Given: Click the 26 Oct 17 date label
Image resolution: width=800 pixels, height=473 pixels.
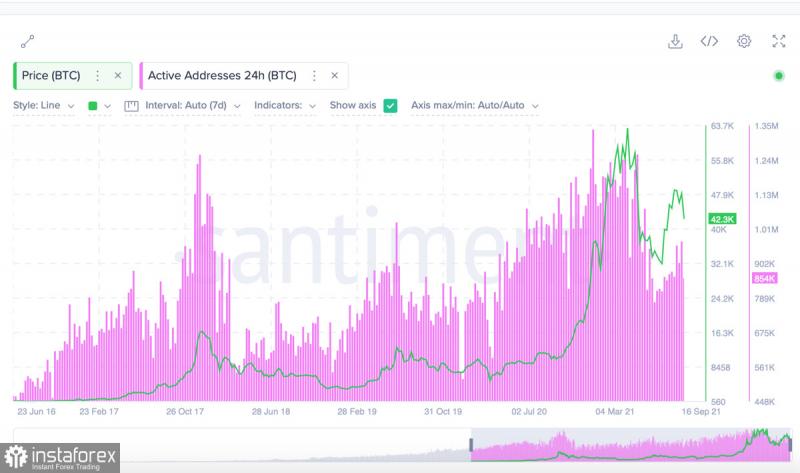Looking at the screenshot, I should (x=185, y=411).
